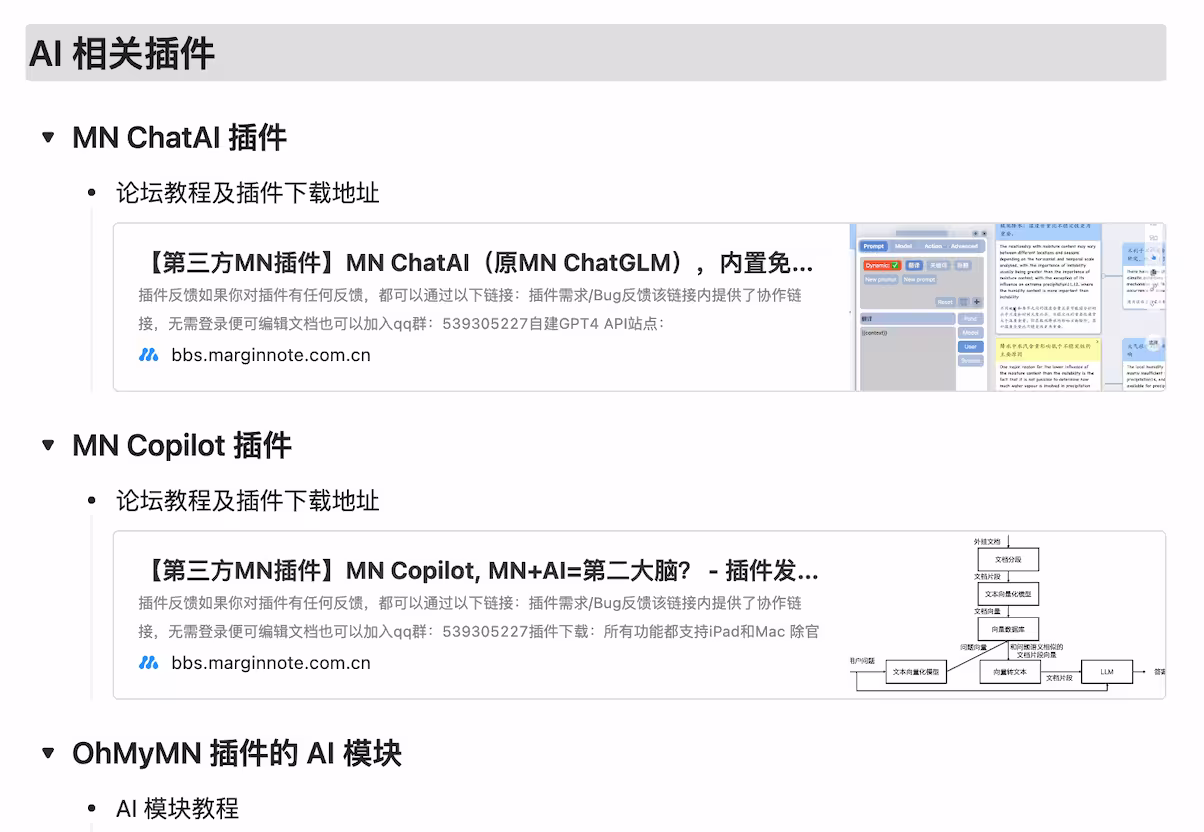Collapse the OhMyMN 插件的 AI 模块 triangle

tap(48, 752)
